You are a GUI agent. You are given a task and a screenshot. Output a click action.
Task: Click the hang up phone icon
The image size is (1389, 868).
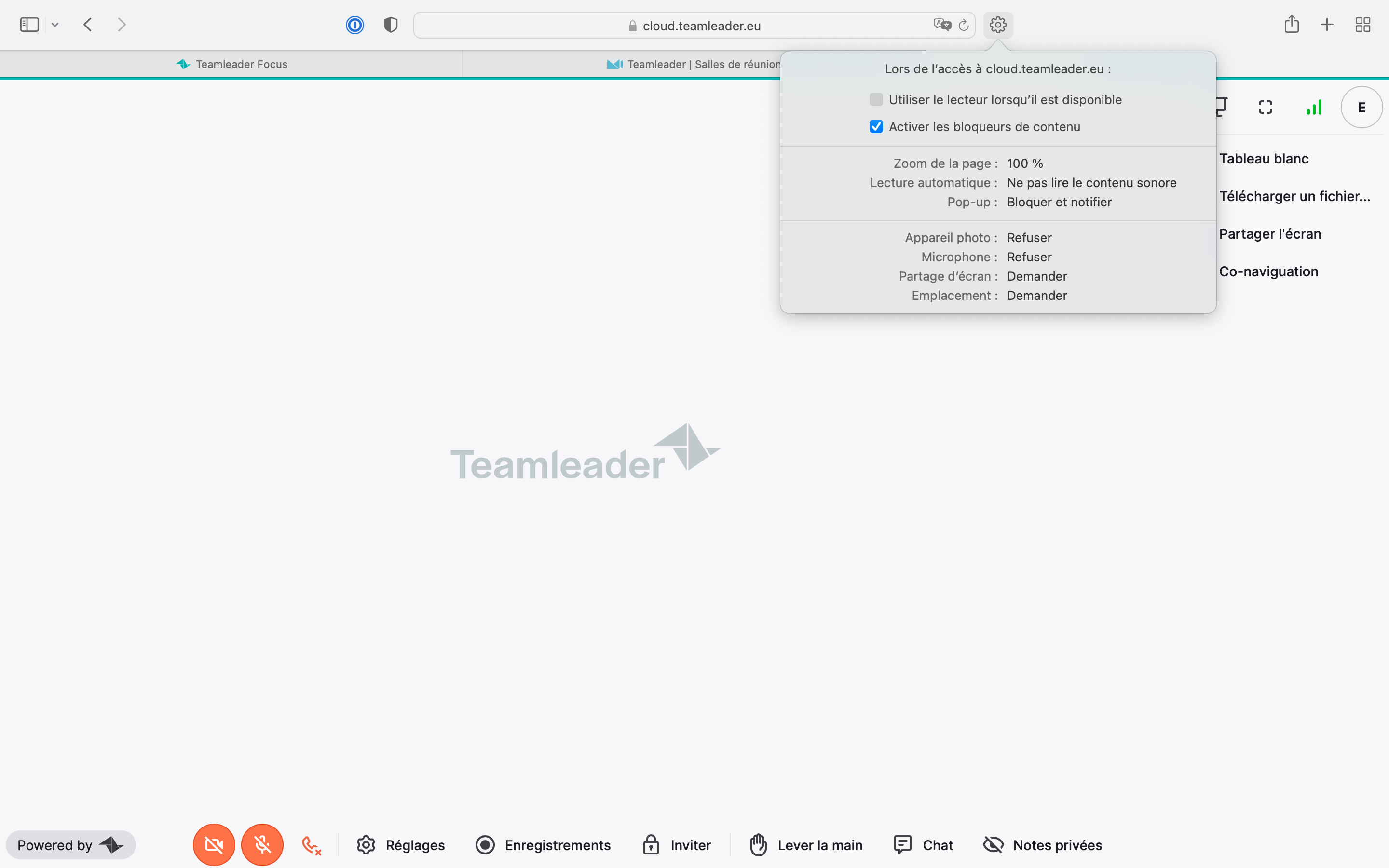[311, 846]
